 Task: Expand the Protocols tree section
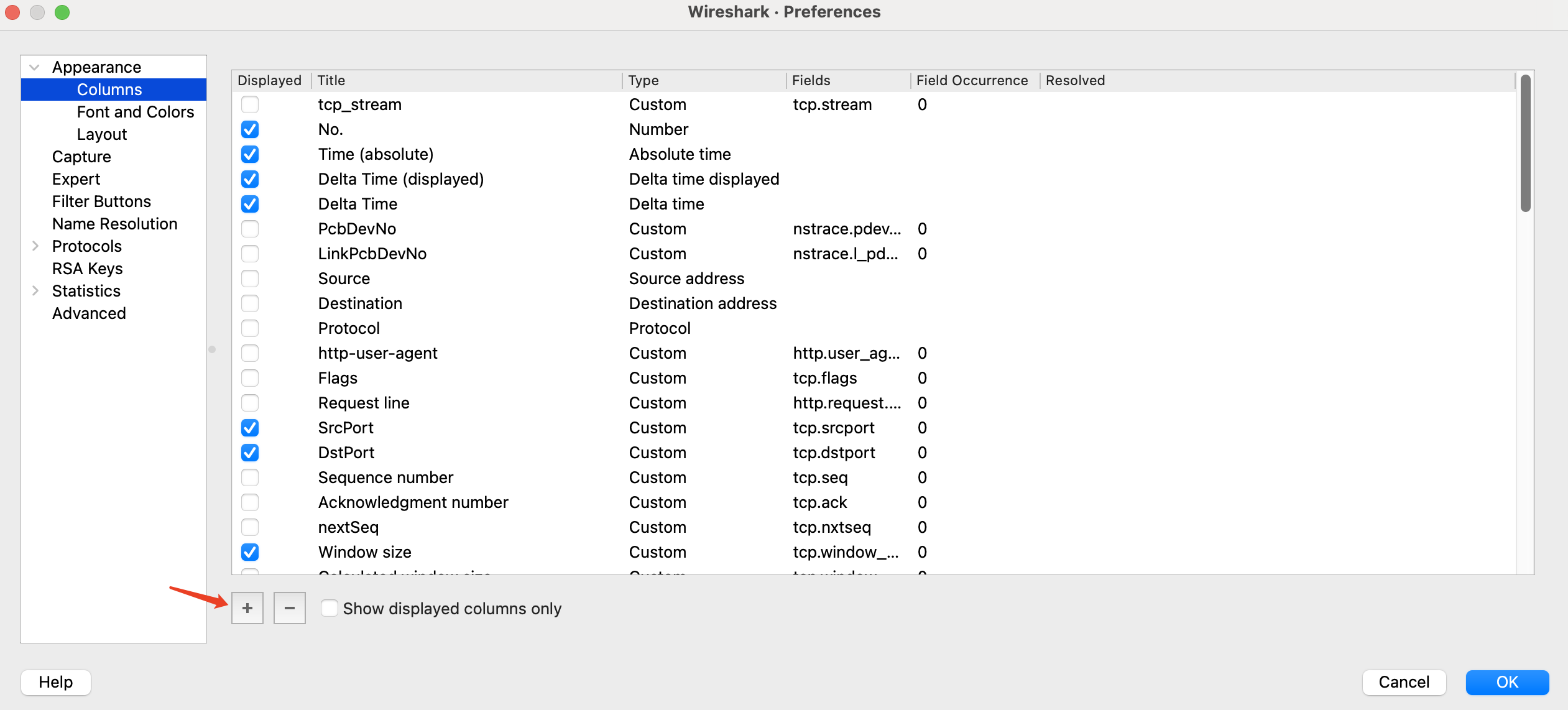35,246
